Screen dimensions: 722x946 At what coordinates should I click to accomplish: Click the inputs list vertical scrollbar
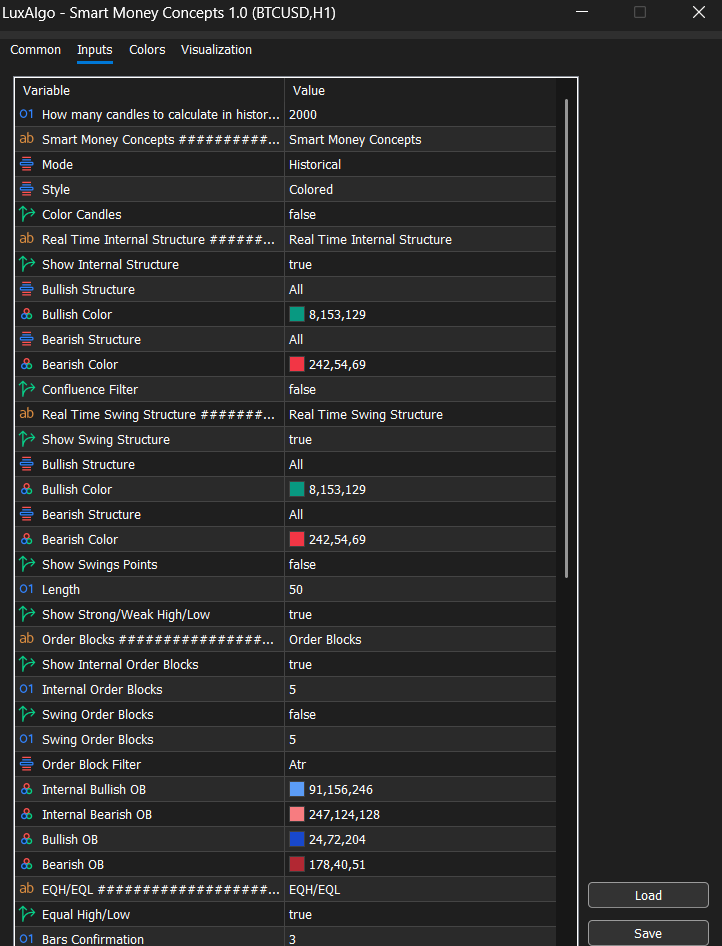coord(566,338)
